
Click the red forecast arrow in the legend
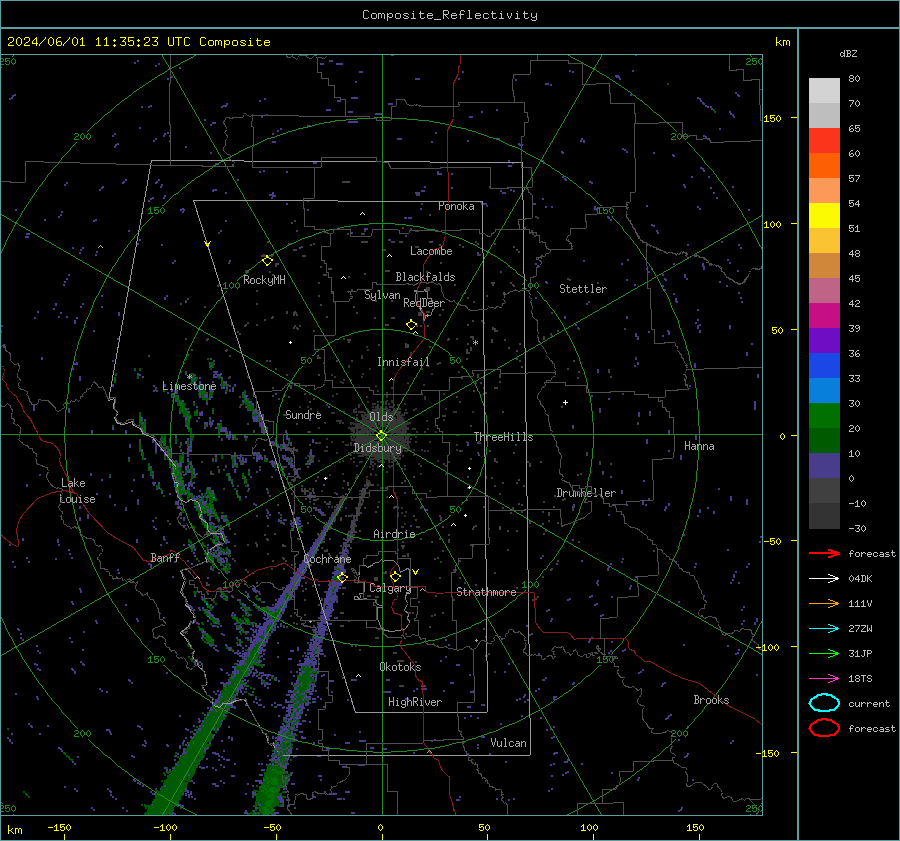824,553
